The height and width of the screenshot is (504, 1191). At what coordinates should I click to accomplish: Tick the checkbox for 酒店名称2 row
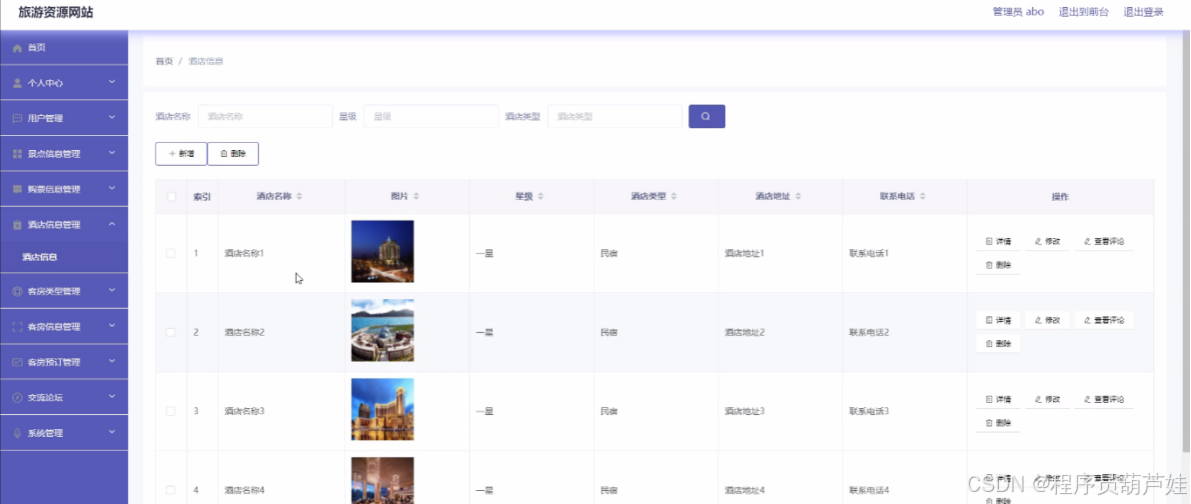coord(171,332)
